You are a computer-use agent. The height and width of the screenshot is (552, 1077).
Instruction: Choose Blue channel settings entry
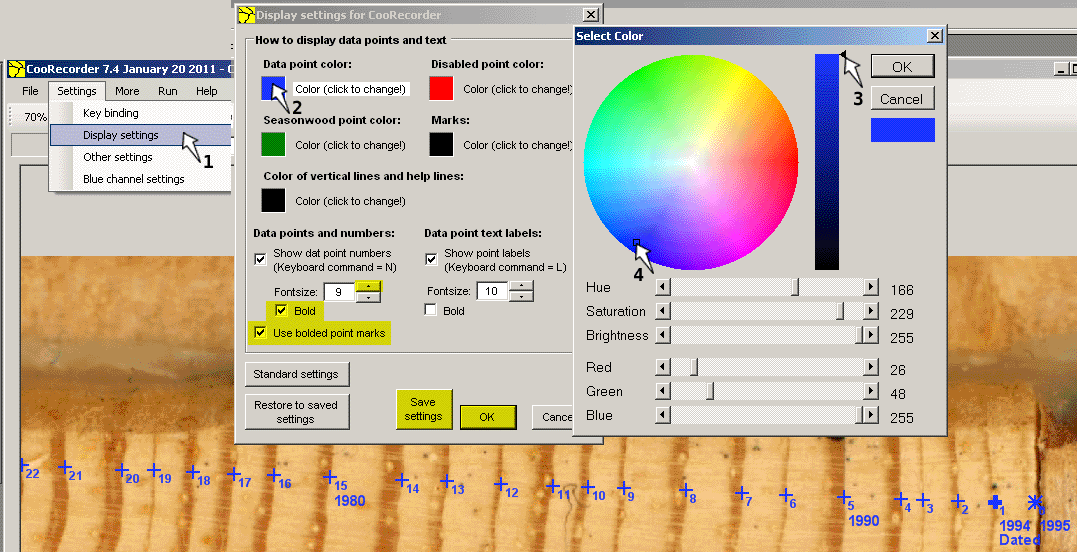pyautogui.click(x=141, y=179)
